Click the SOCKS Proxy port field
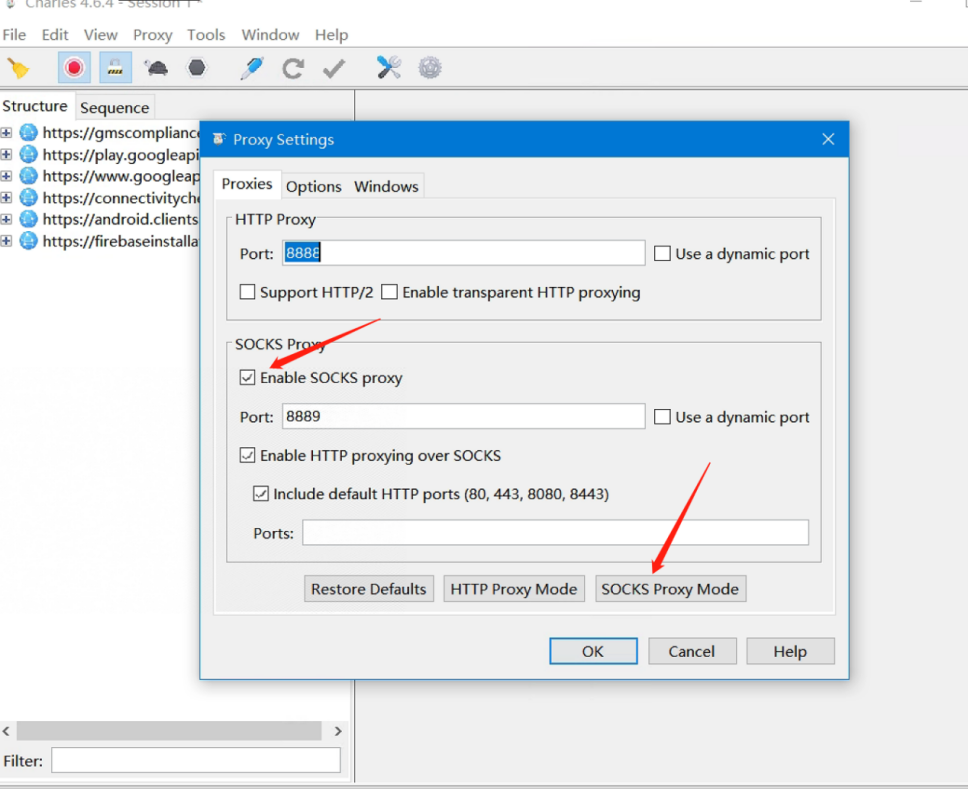 (463, 417)
